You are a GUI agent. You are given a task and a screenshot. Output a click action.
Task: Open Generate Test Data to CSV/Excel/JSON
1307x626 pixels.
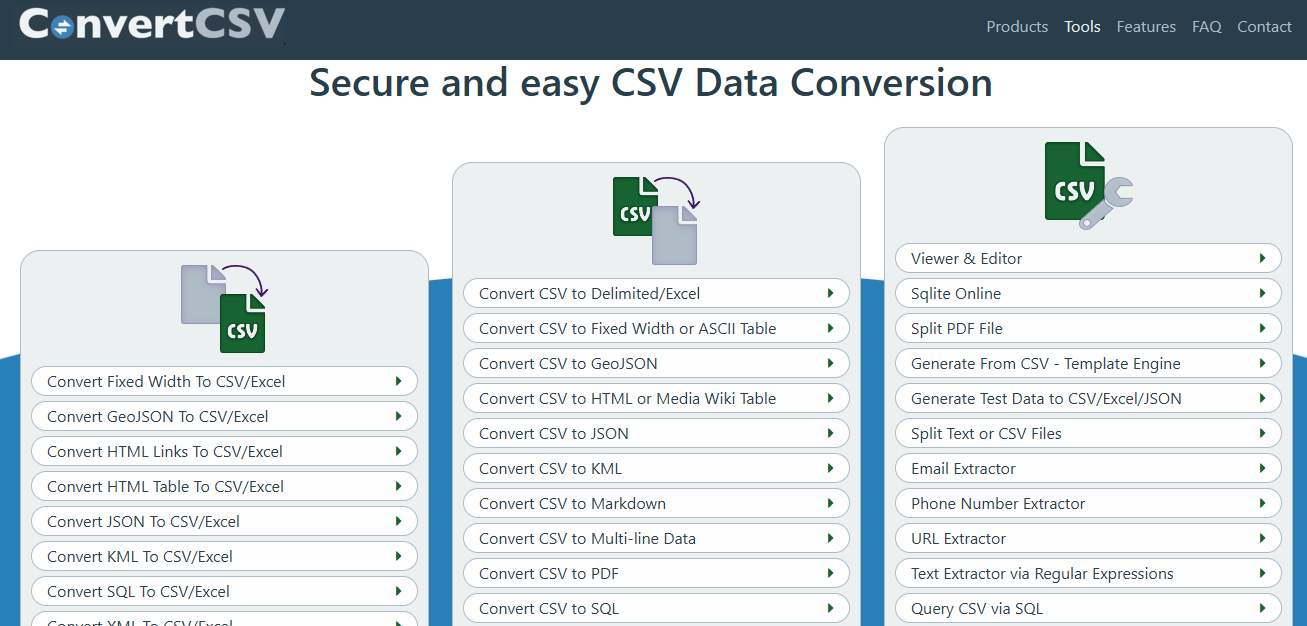[1088, 398]
